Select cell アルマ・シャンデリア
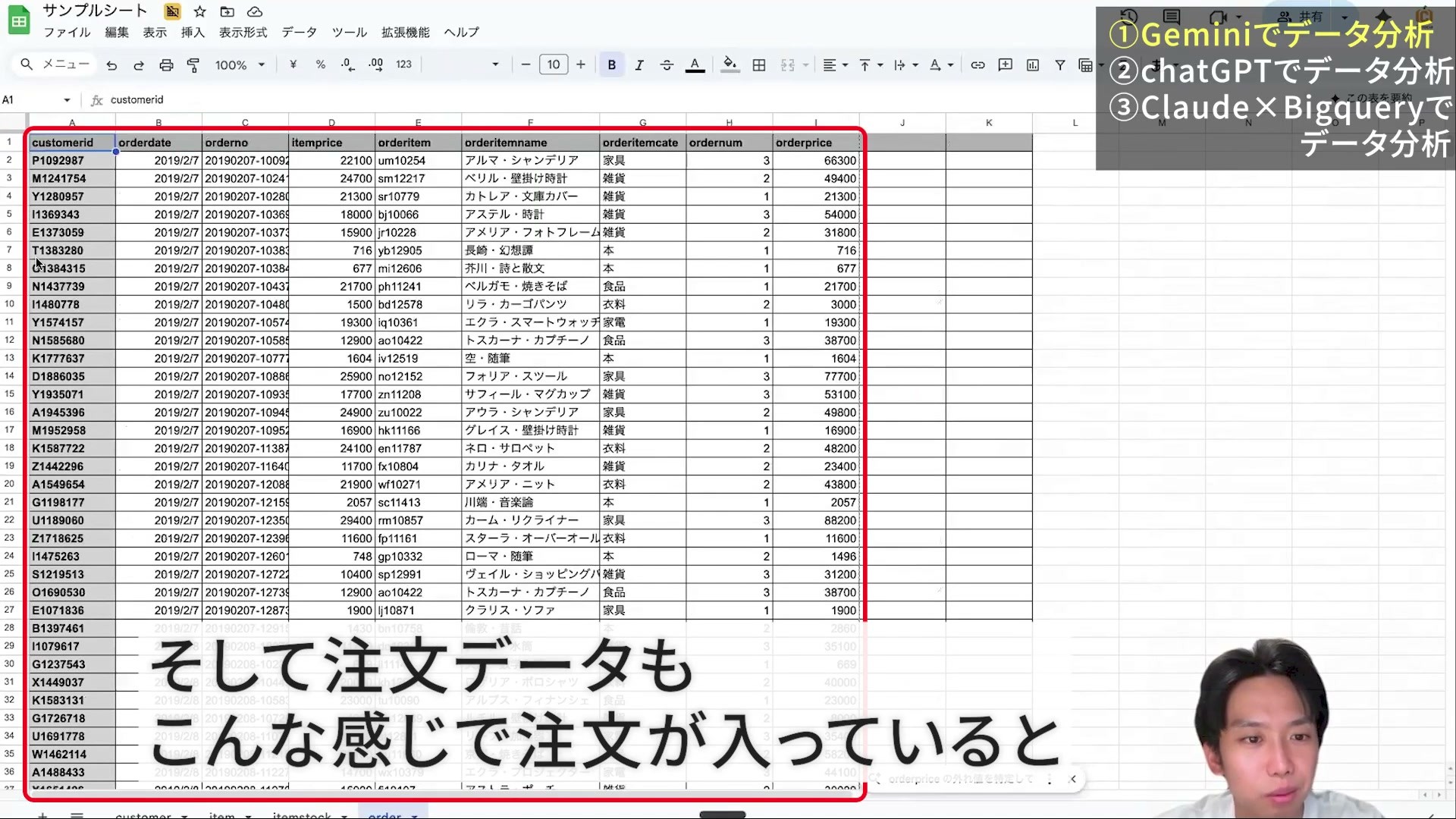The width and height of the screenshot is (1456, 819). (x=530, y=161)
